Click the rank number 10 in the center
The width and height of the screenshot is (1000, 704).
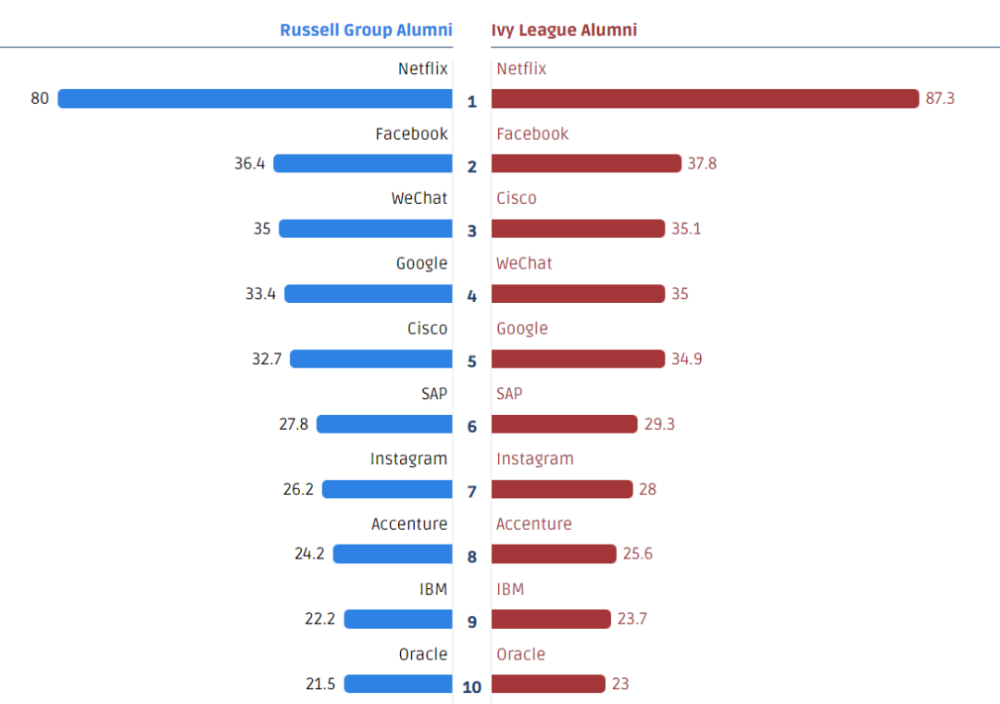[x=472, y=687]
